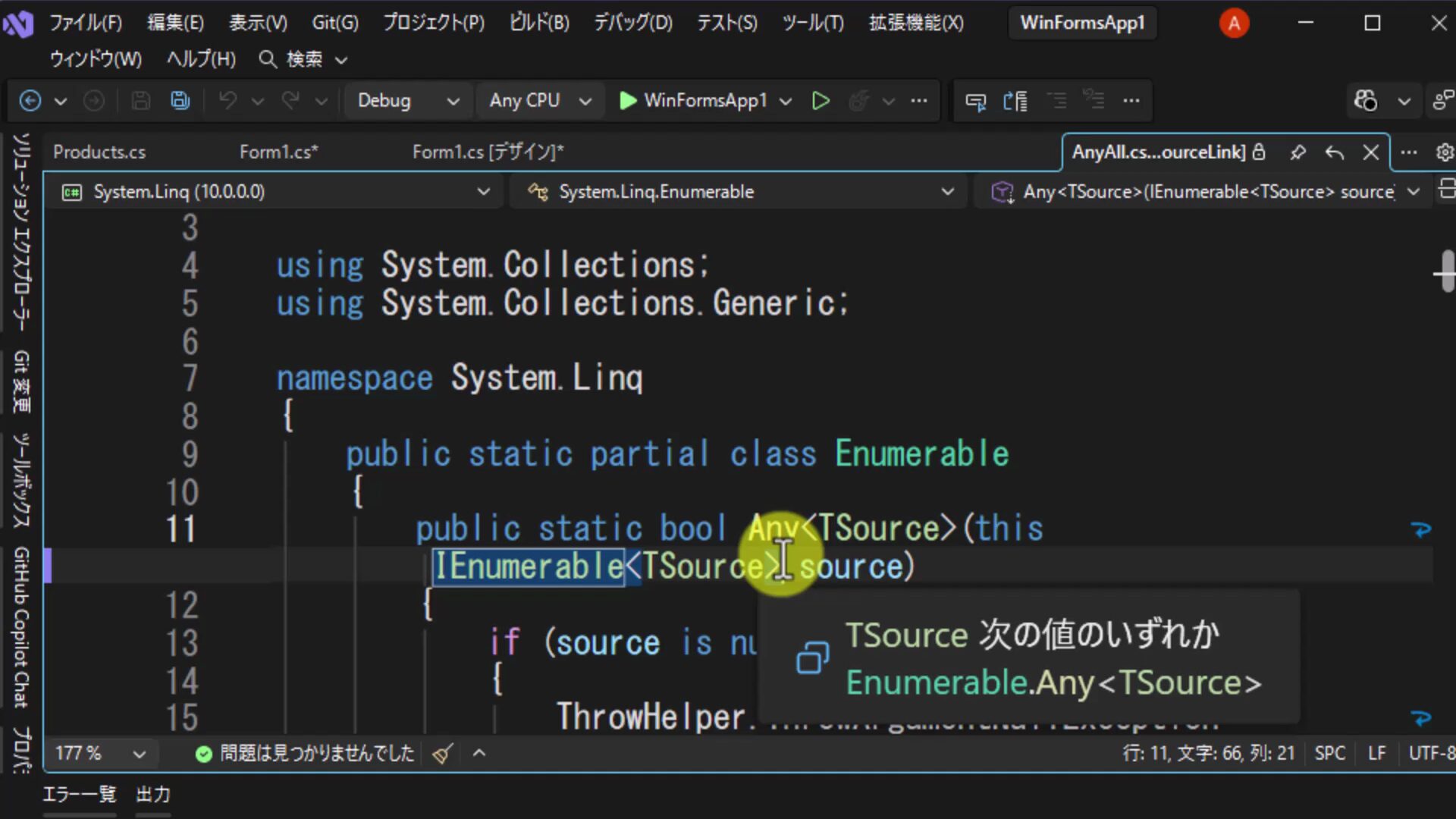Click the Save file icon

point(141,100)
